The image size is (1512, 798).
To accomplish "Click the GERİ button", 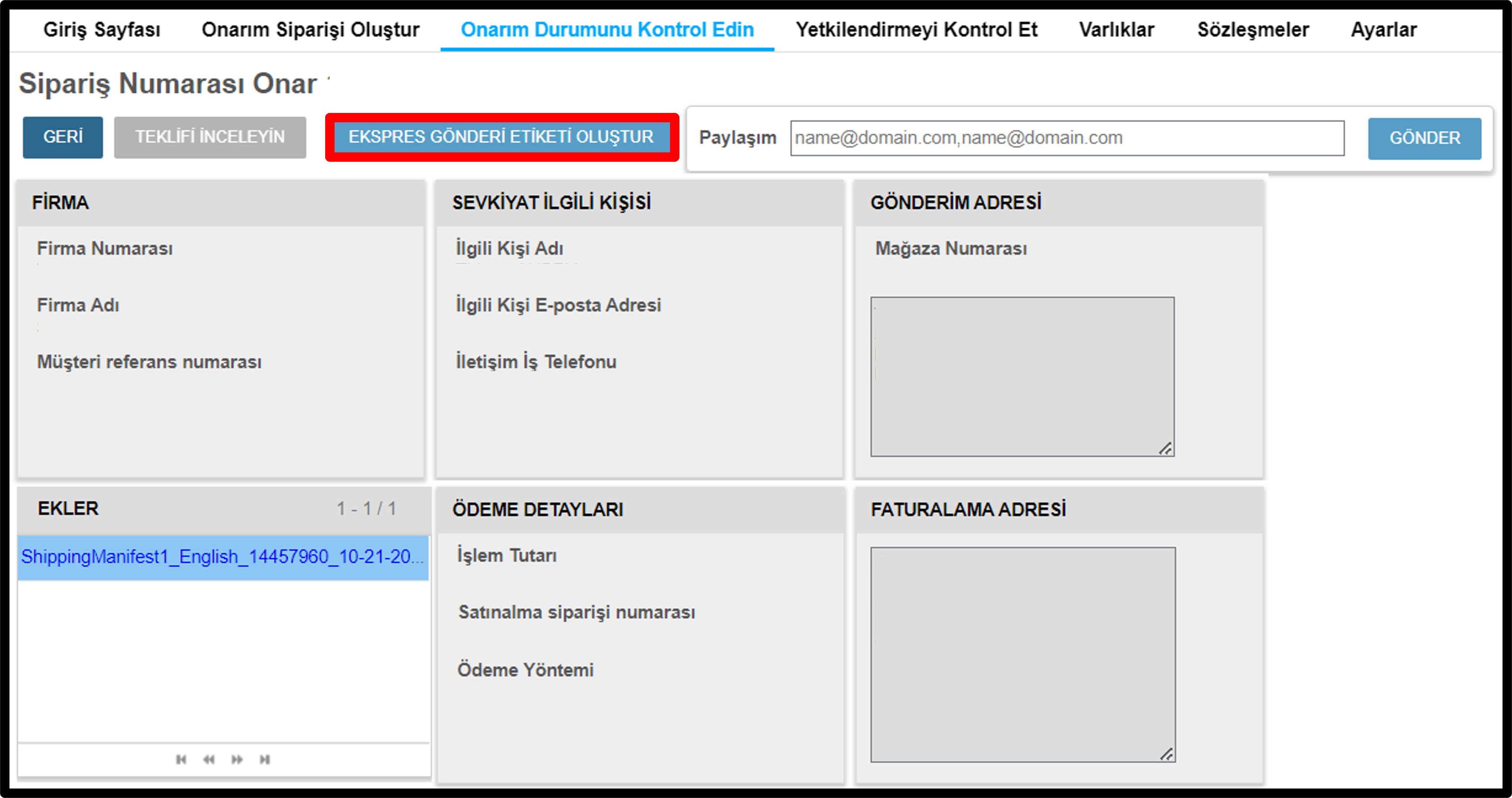I will coord(63,137).
